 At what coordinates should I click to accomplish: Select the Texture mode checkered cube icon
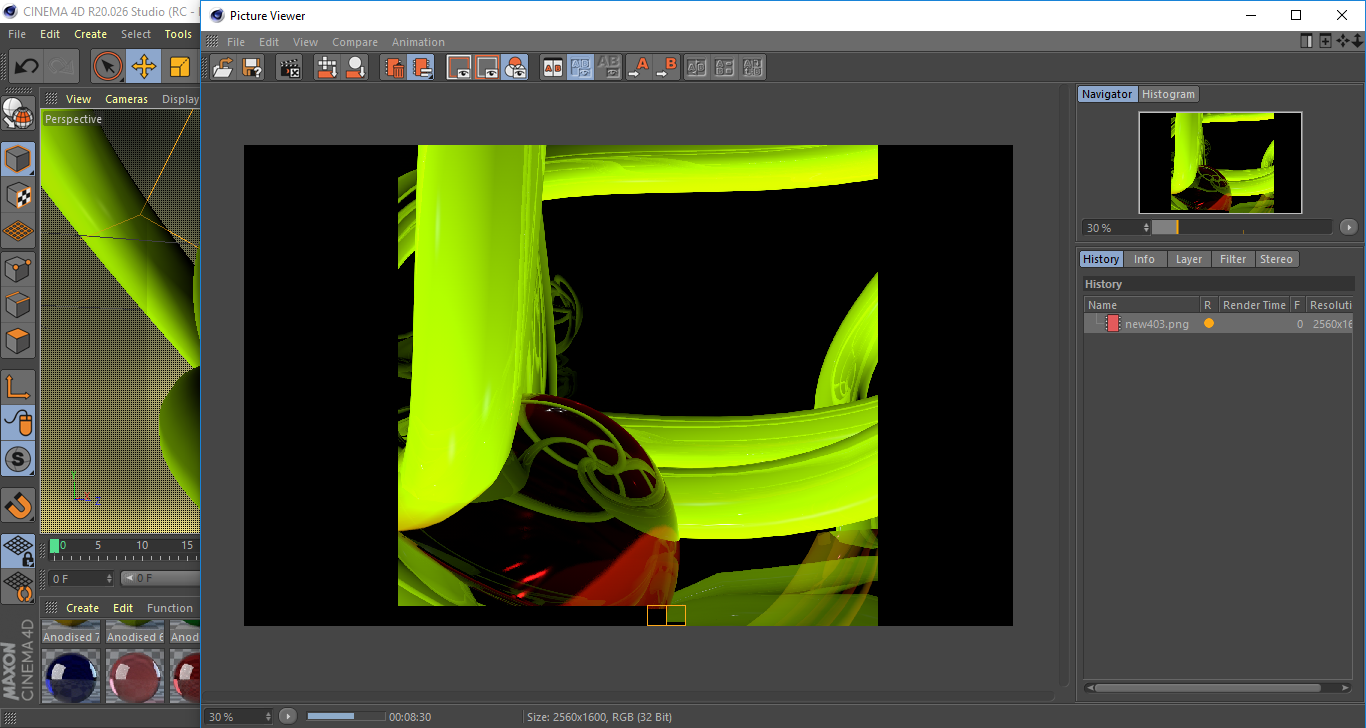coord(18,195)
